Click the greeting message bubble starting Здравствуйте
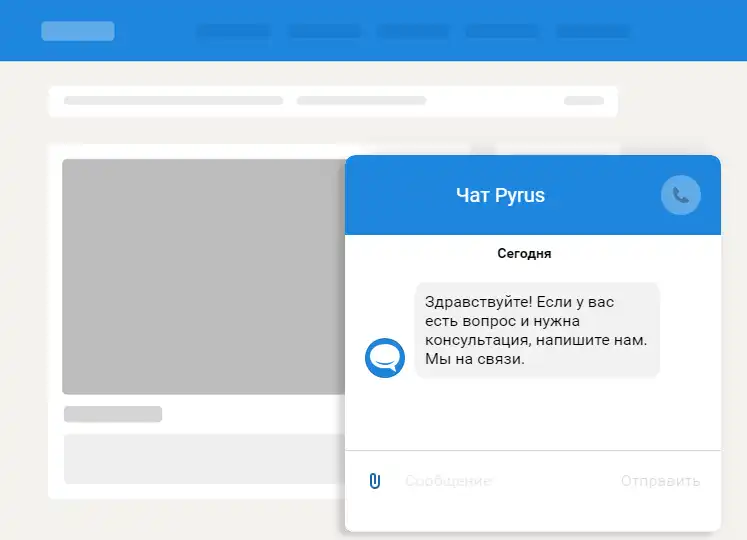The image size is (747, 540). point(537,330)
